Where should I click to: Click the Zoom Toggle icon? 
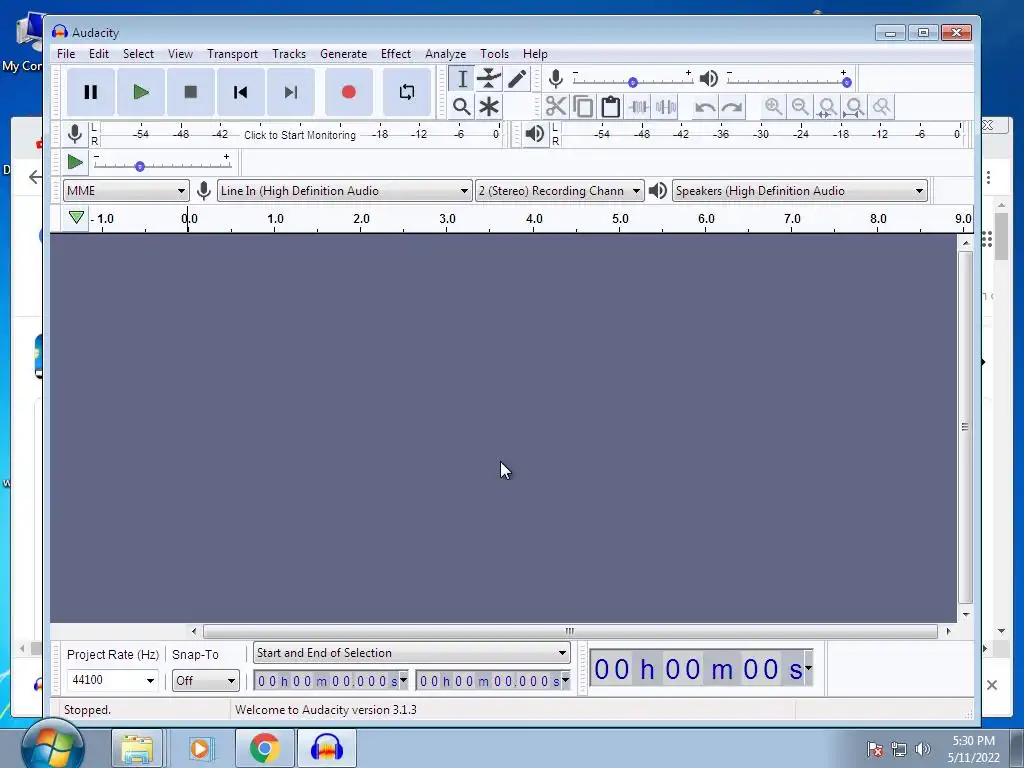point(882,106)
